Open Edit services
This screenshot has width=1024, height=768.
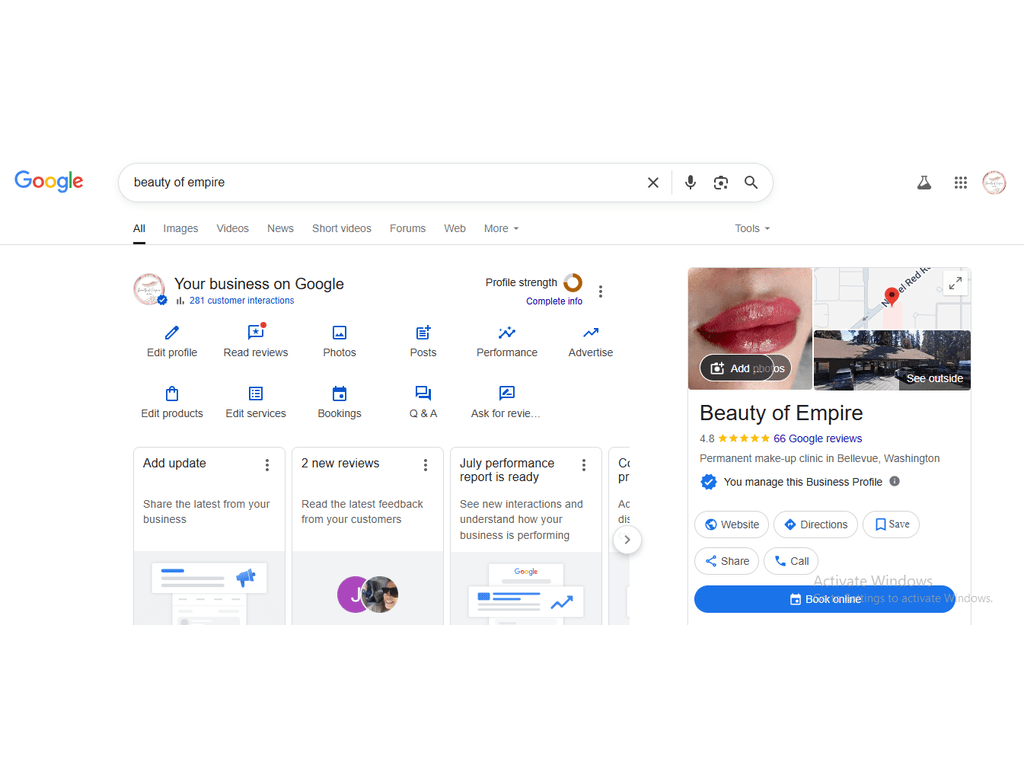pyautogui.click(x=255, y=402)
